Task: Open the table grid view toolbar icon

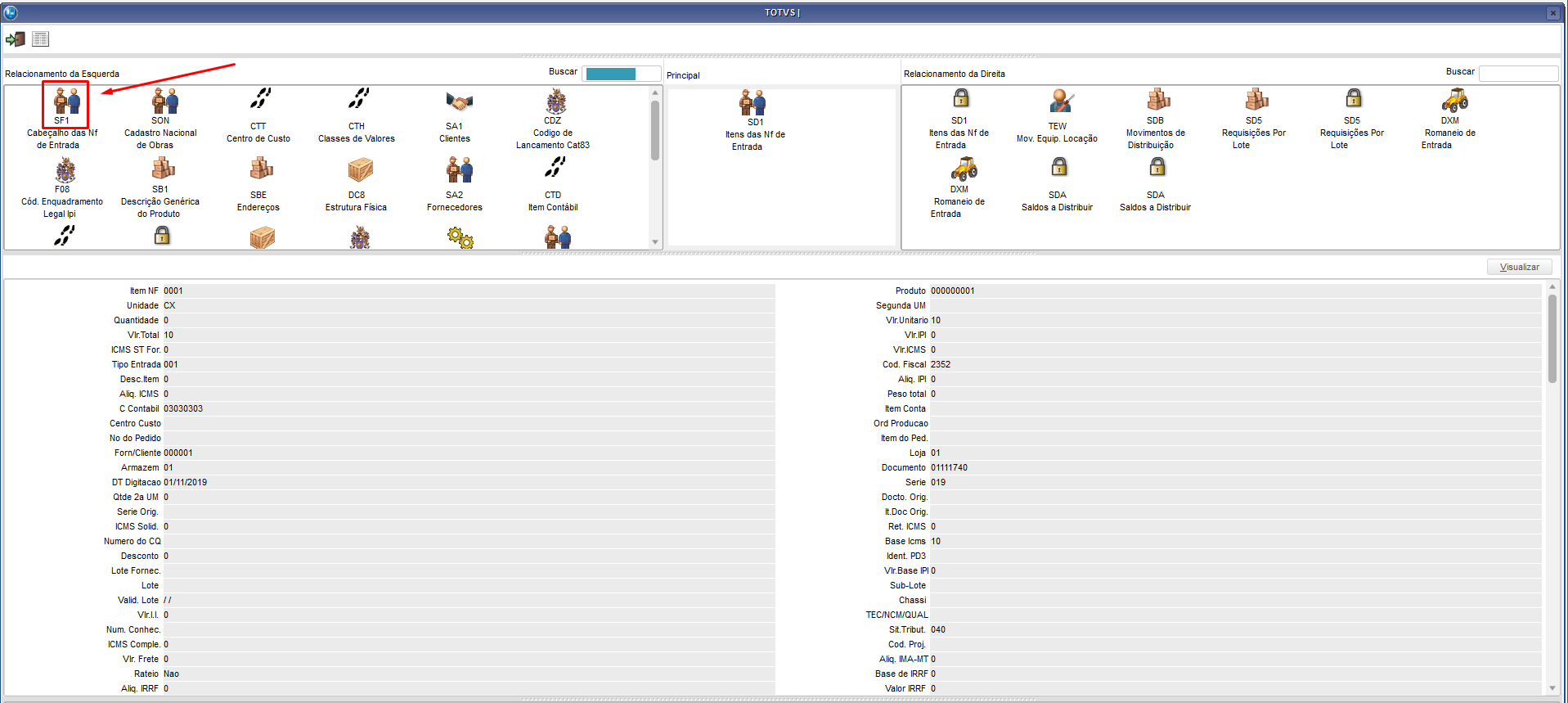Action: (x=41, y=38)
